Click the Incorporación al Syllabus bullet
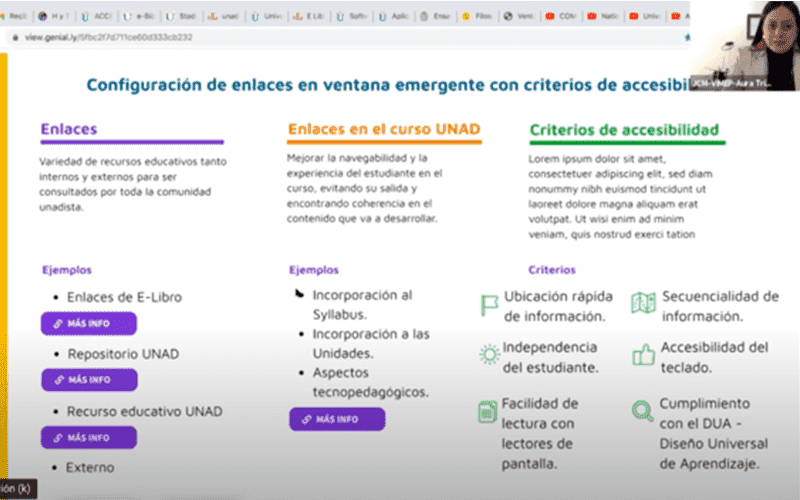Image resolution: width=800 pixels, height=500 pixels. click(x=362, y=305)
